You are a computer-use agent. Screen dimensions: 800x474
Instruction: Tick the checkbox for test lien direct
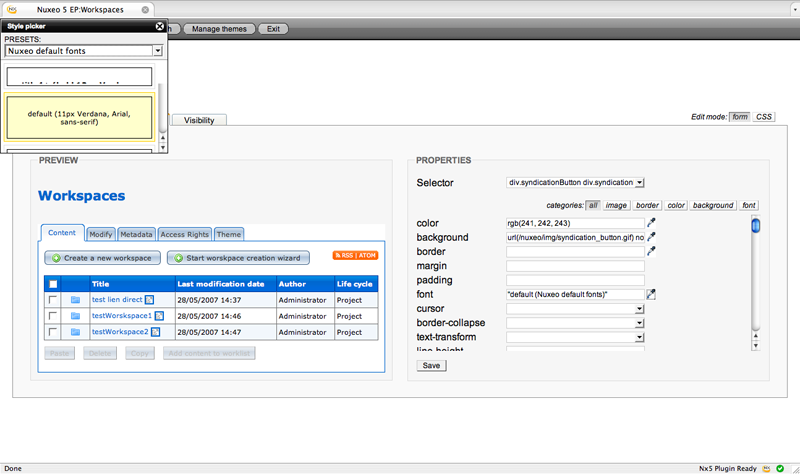[53, 300]
